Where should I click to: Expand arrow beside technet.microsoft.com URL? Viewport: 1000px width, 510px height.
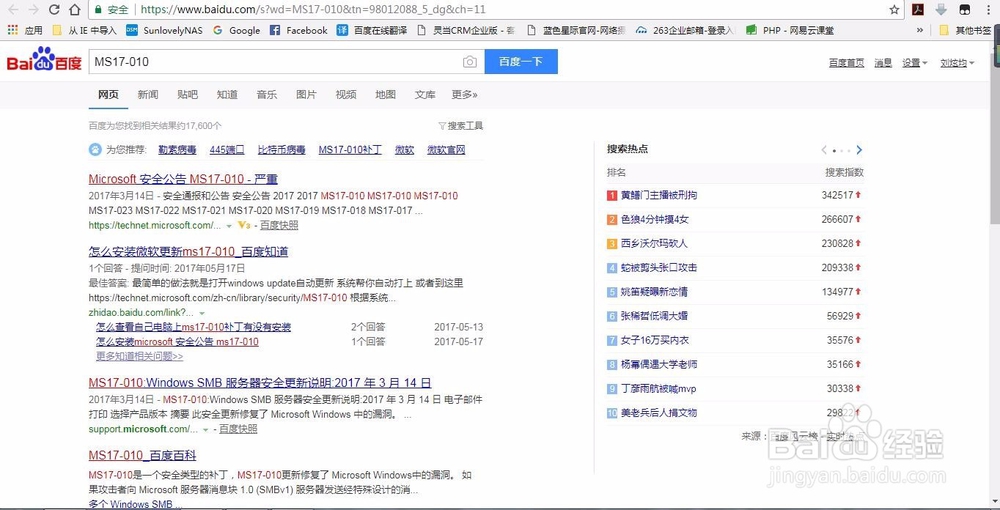pos(229,226)
